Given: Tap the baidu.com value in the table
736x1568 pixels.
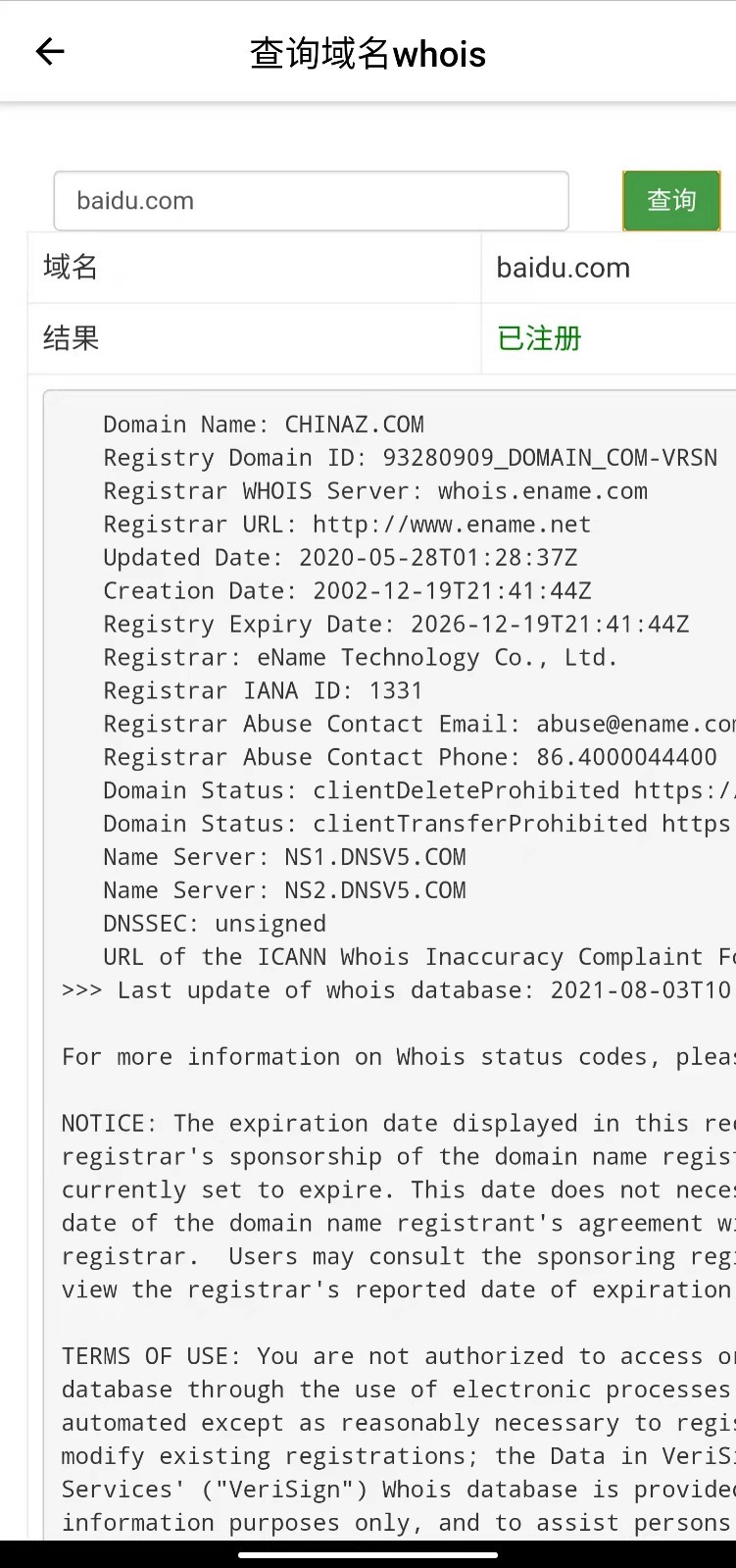Looking at the screenshot, I should click(563, 268).
